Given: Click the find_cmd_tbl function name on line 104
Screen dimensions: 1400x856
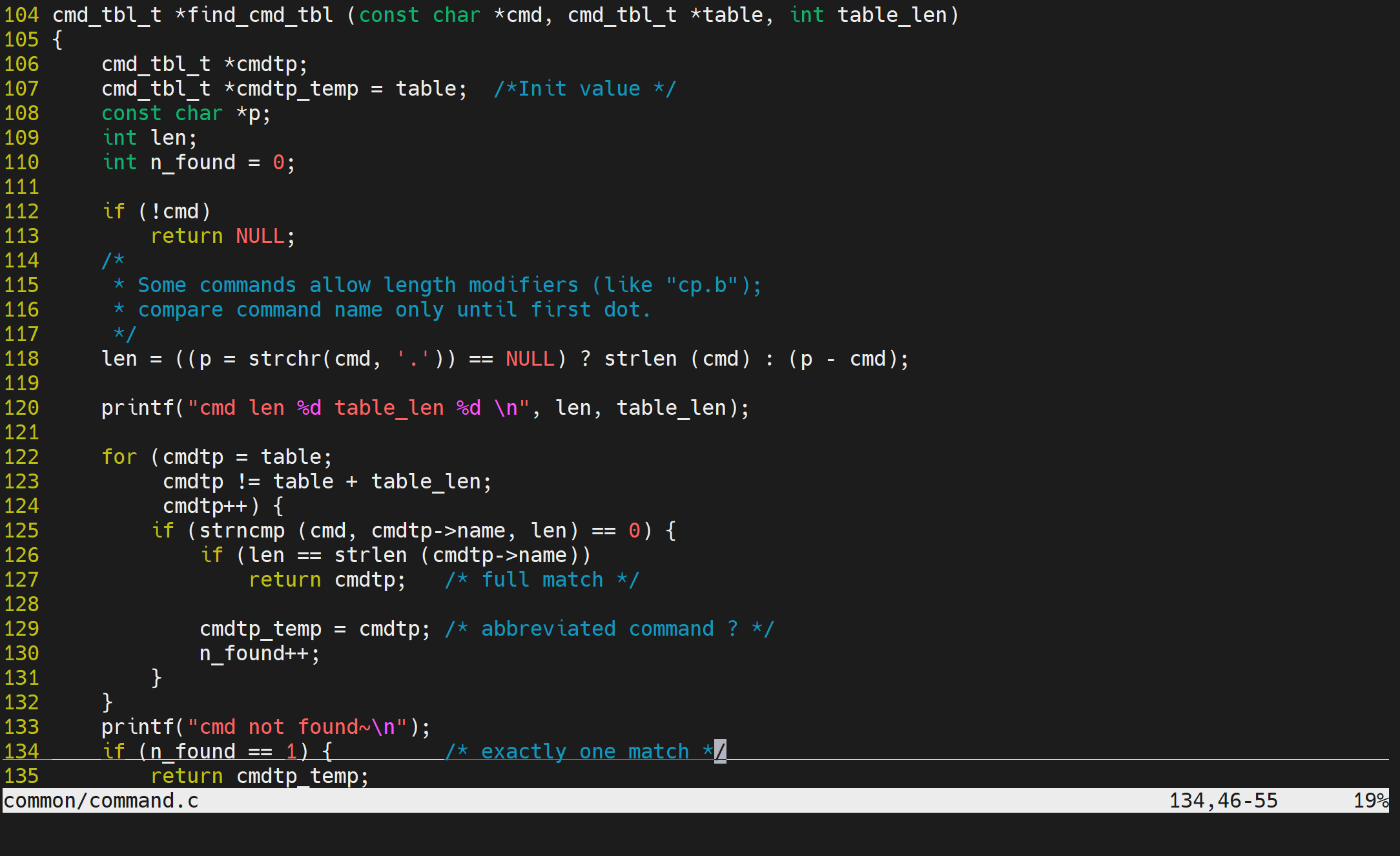Looking at the screenshot, I should point(260,15).
